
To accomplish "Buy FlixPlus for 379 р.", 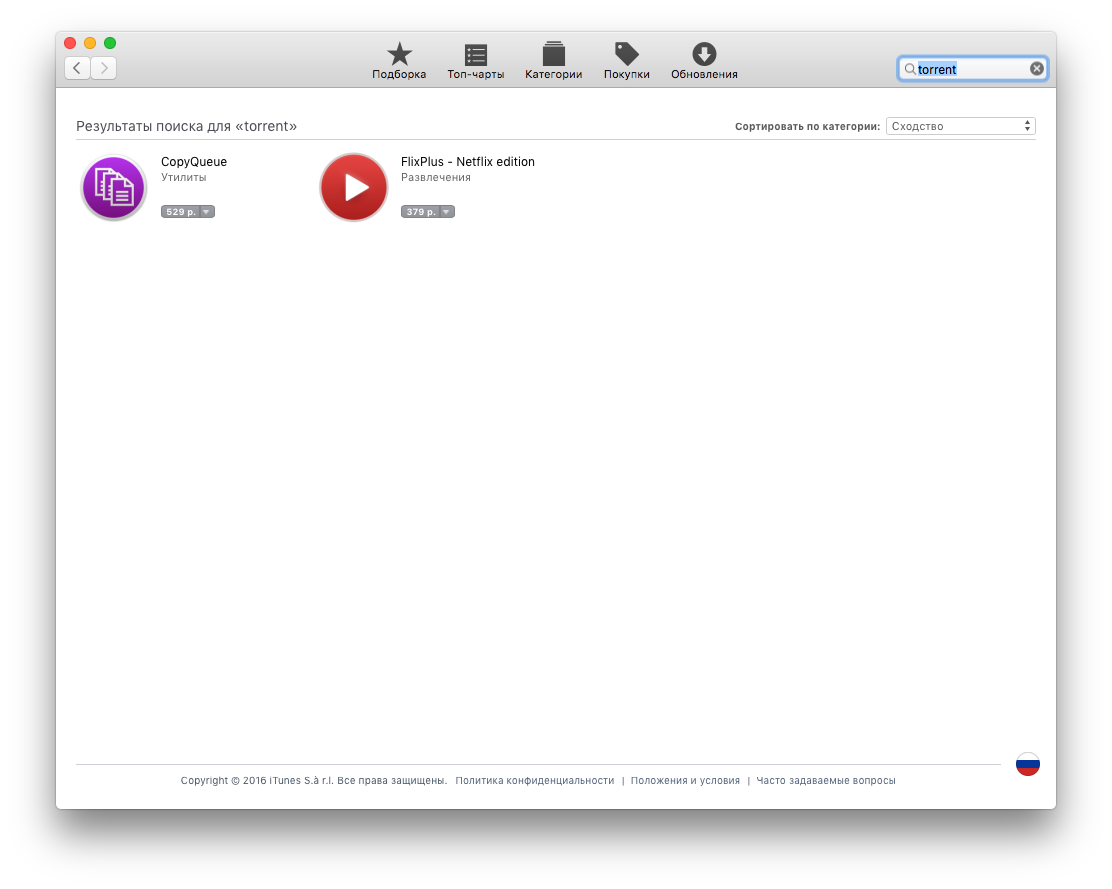I will pos(421,212).
